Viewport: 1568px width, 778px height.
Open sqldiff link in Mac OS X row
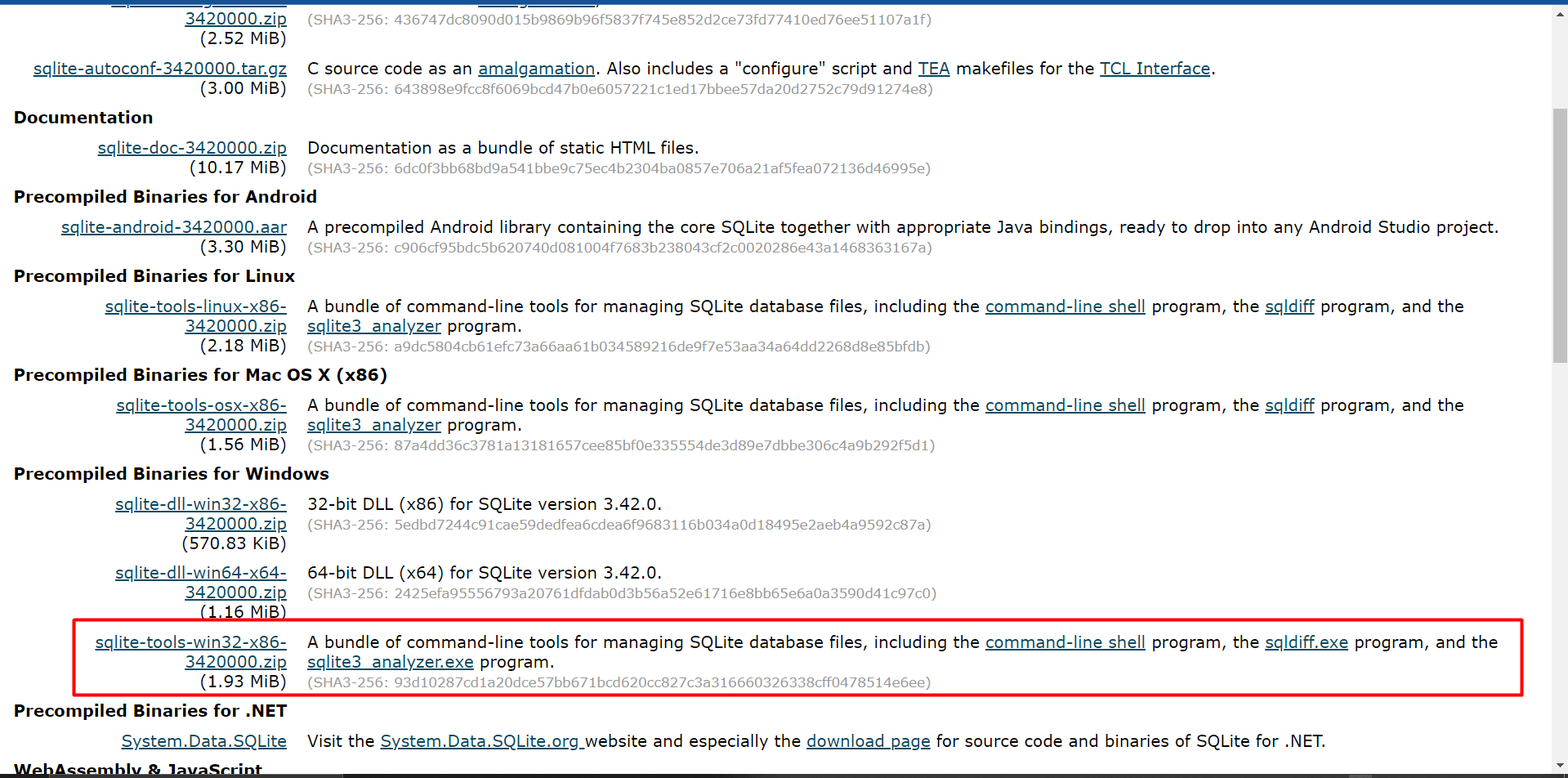point(1289,405)
